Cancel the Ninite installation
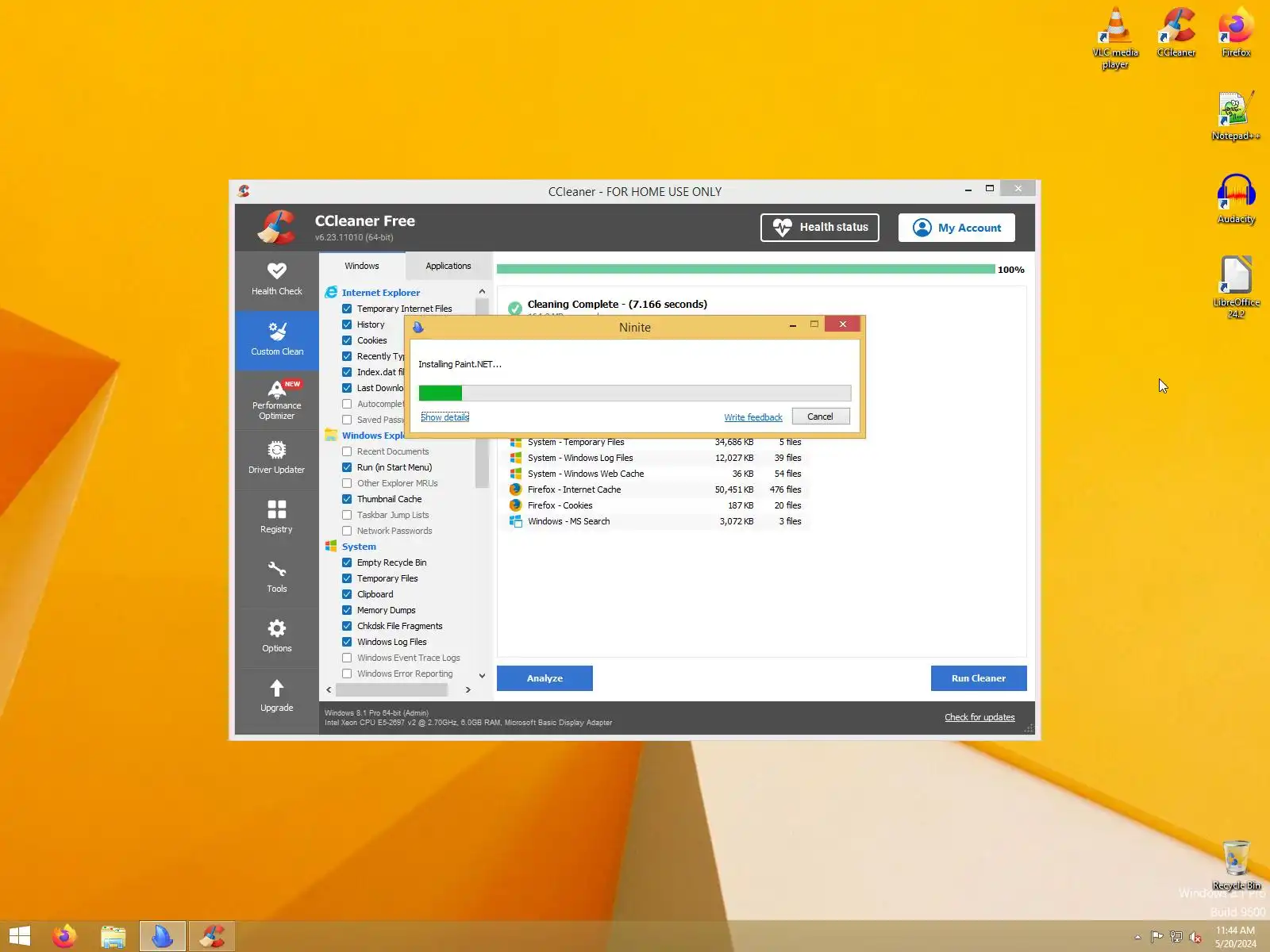The image size is (1270, 952). 821,416
